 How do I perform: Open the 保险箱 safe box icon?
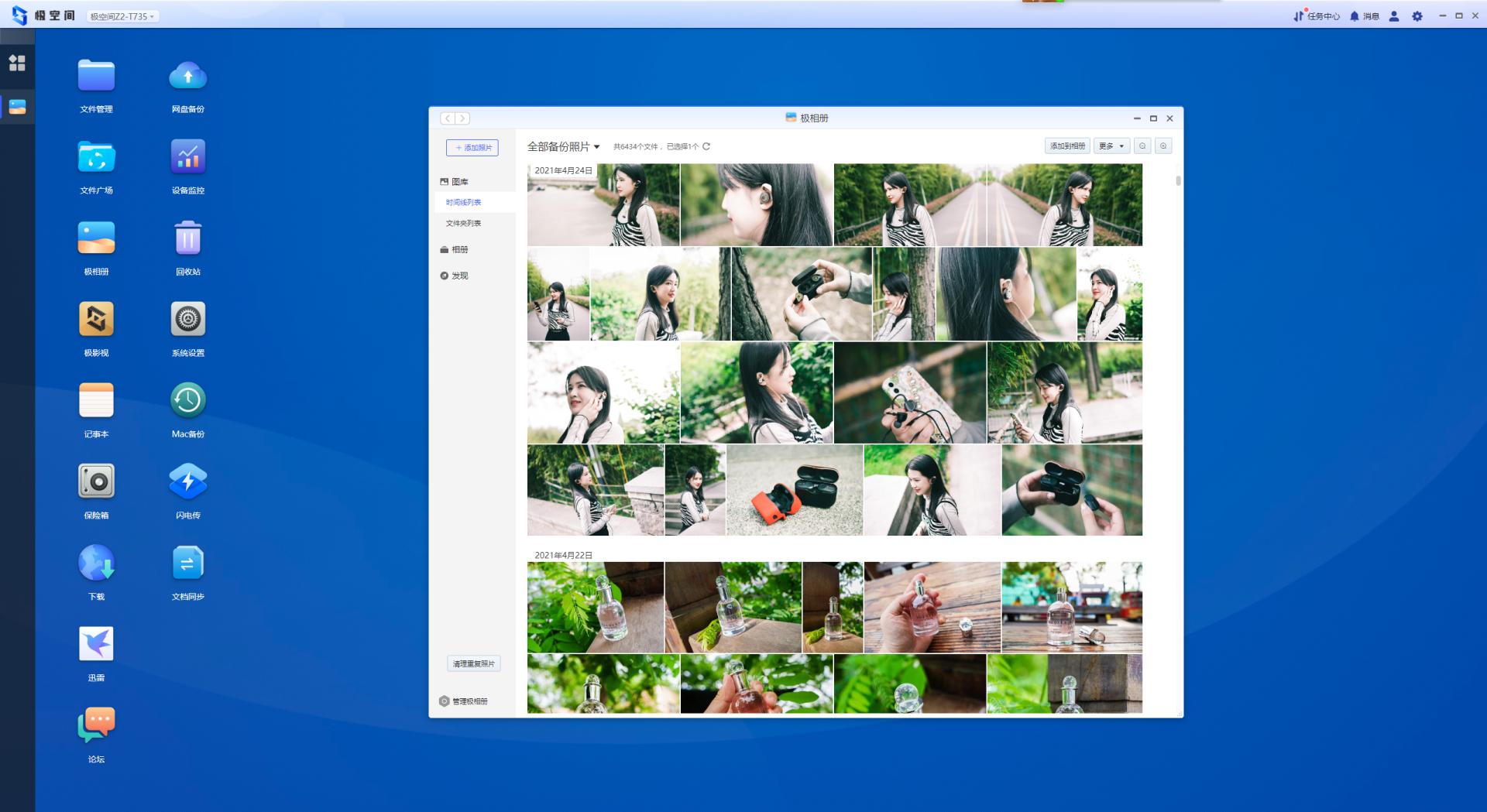pos(96,482)
